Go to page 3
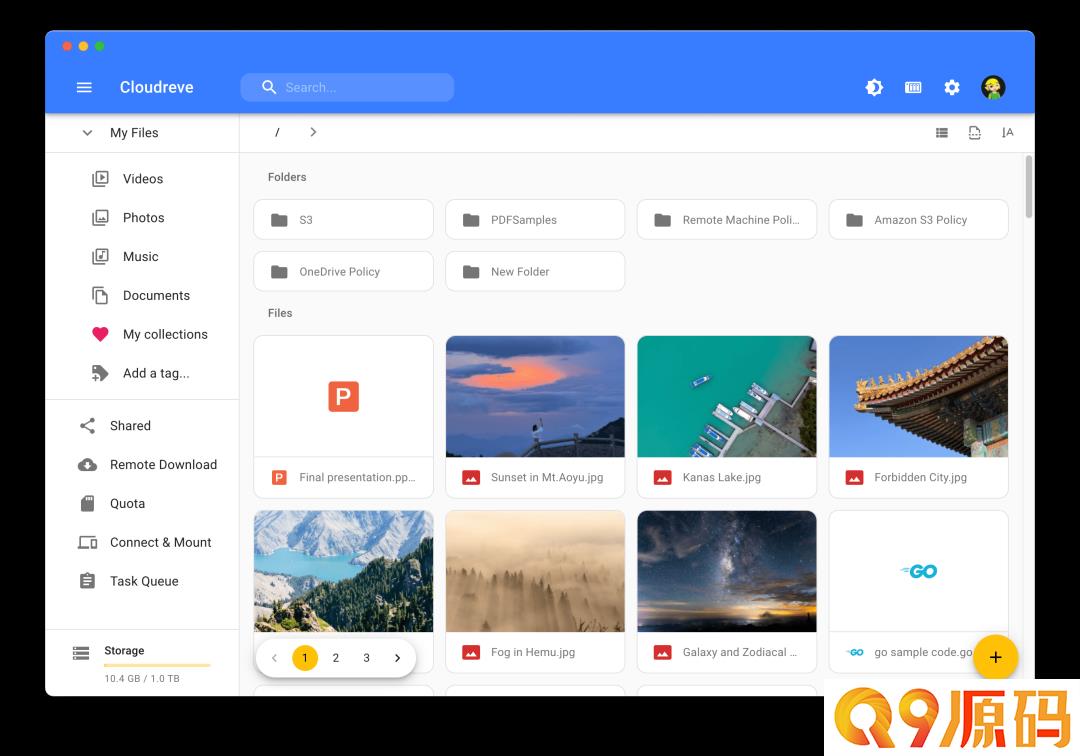 [366, 658]
